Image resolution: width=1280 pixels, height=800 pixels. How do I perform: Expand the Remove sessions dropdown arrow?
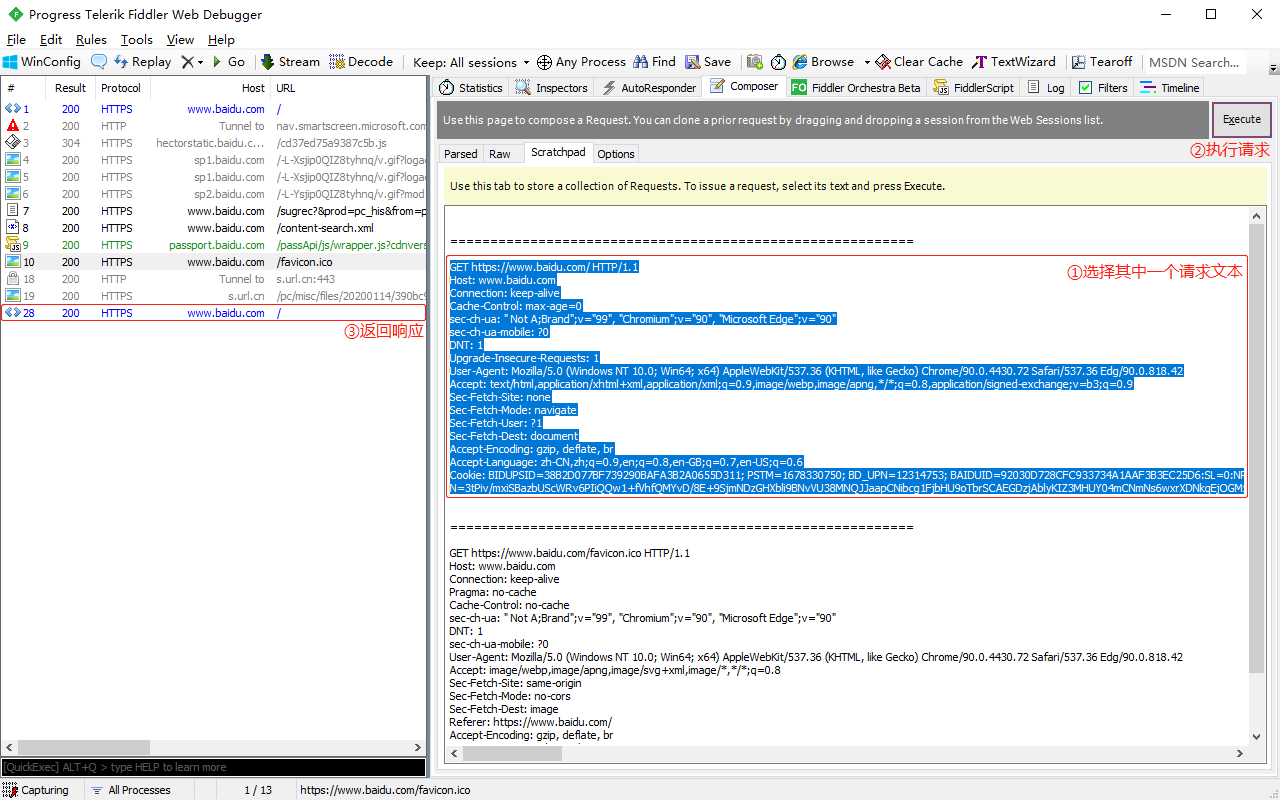200,62
